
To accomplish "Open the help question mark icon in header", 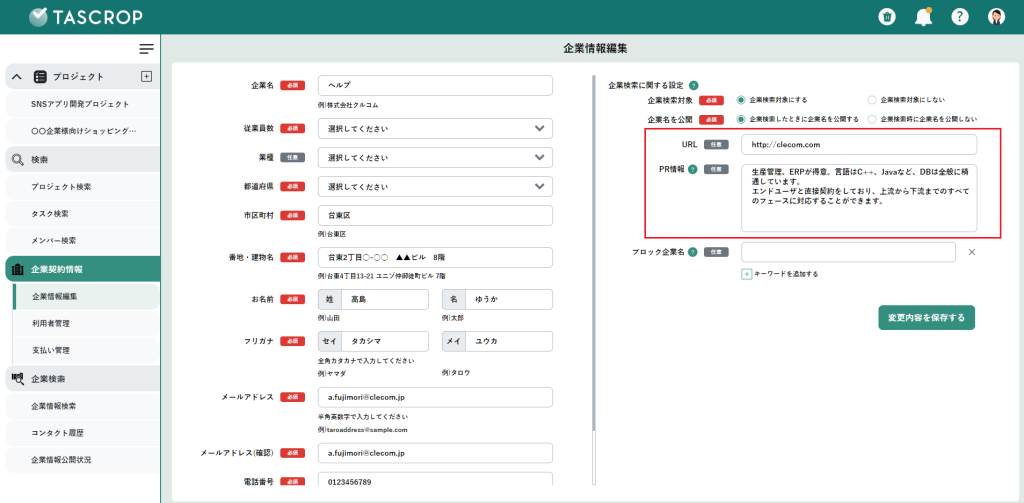I will [959, 17].
